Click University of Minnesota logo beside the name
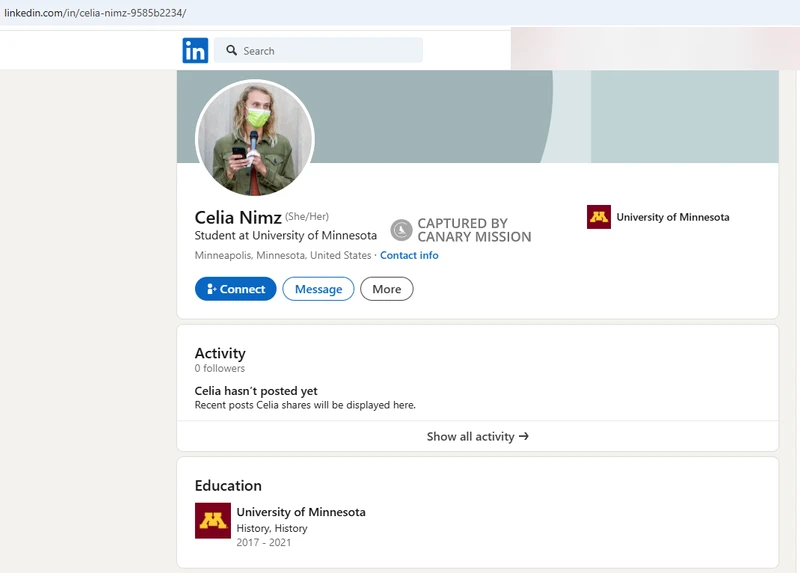The width and height of the screenshot is (800, 573). click(x=598, y=217)
